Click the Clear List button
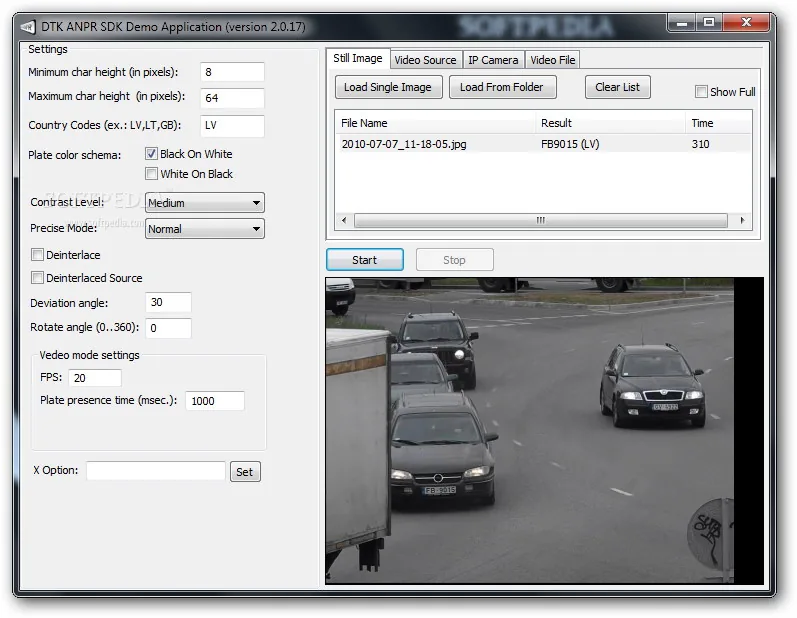797x618 pixels. (x=618, y=87)
